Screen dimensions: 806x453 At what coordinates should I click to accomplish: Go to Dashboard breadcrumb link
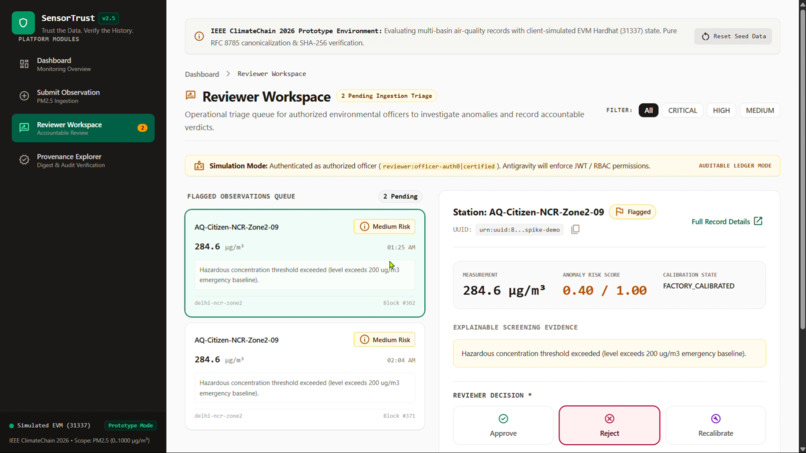coord(202,74)
